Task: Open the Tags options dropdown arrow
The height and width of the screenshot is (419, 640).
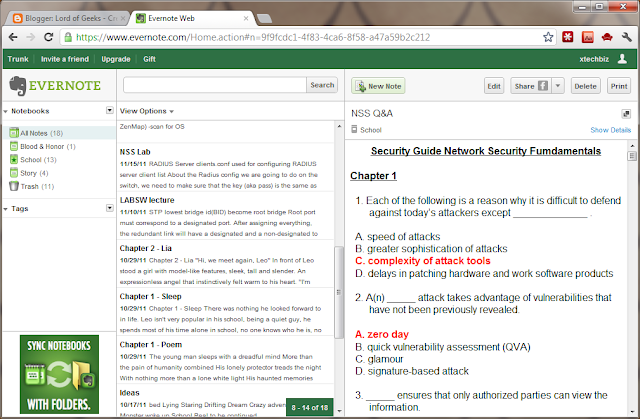Action: (109, 208)
